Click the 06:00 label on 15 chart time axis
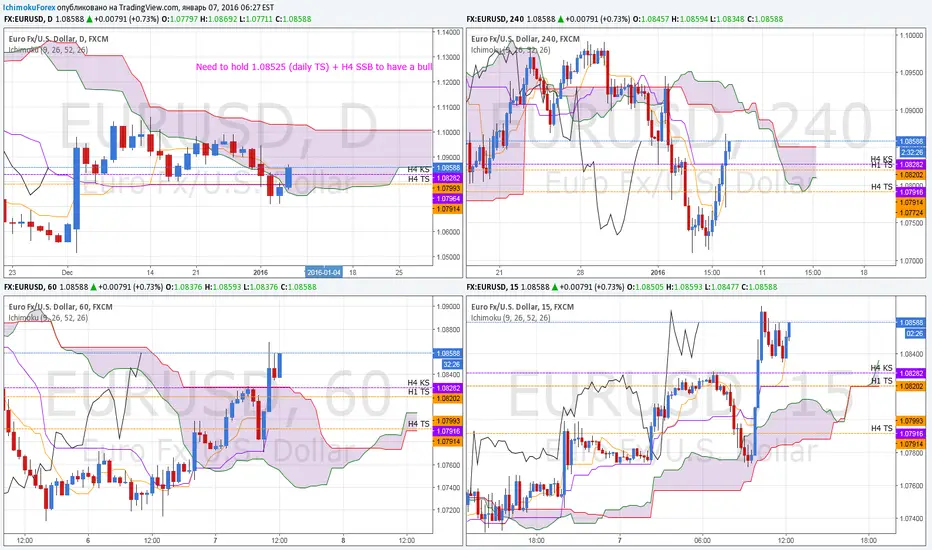Image resolution: width=932 pixels, height=550 pixels. point(702,540)
